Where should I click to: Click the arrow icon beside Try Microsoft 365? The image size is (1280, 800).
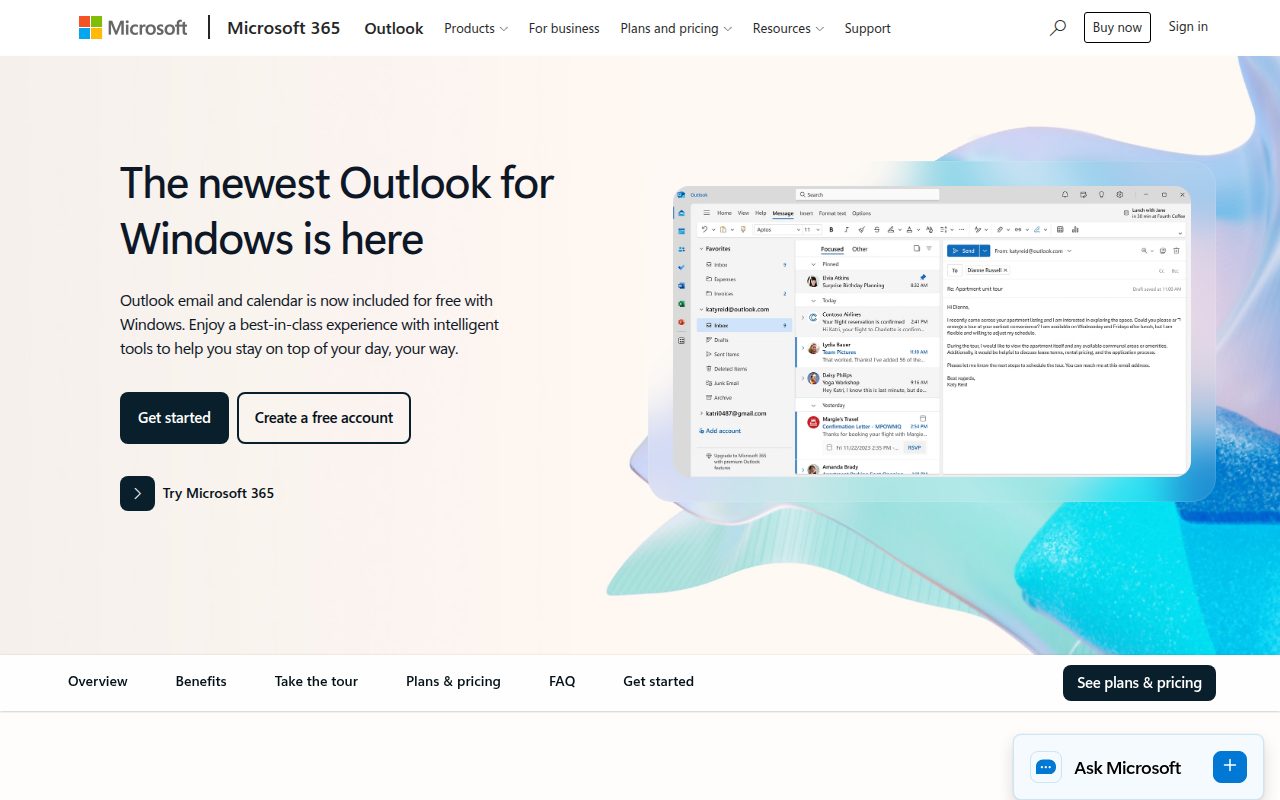(137, 493)
